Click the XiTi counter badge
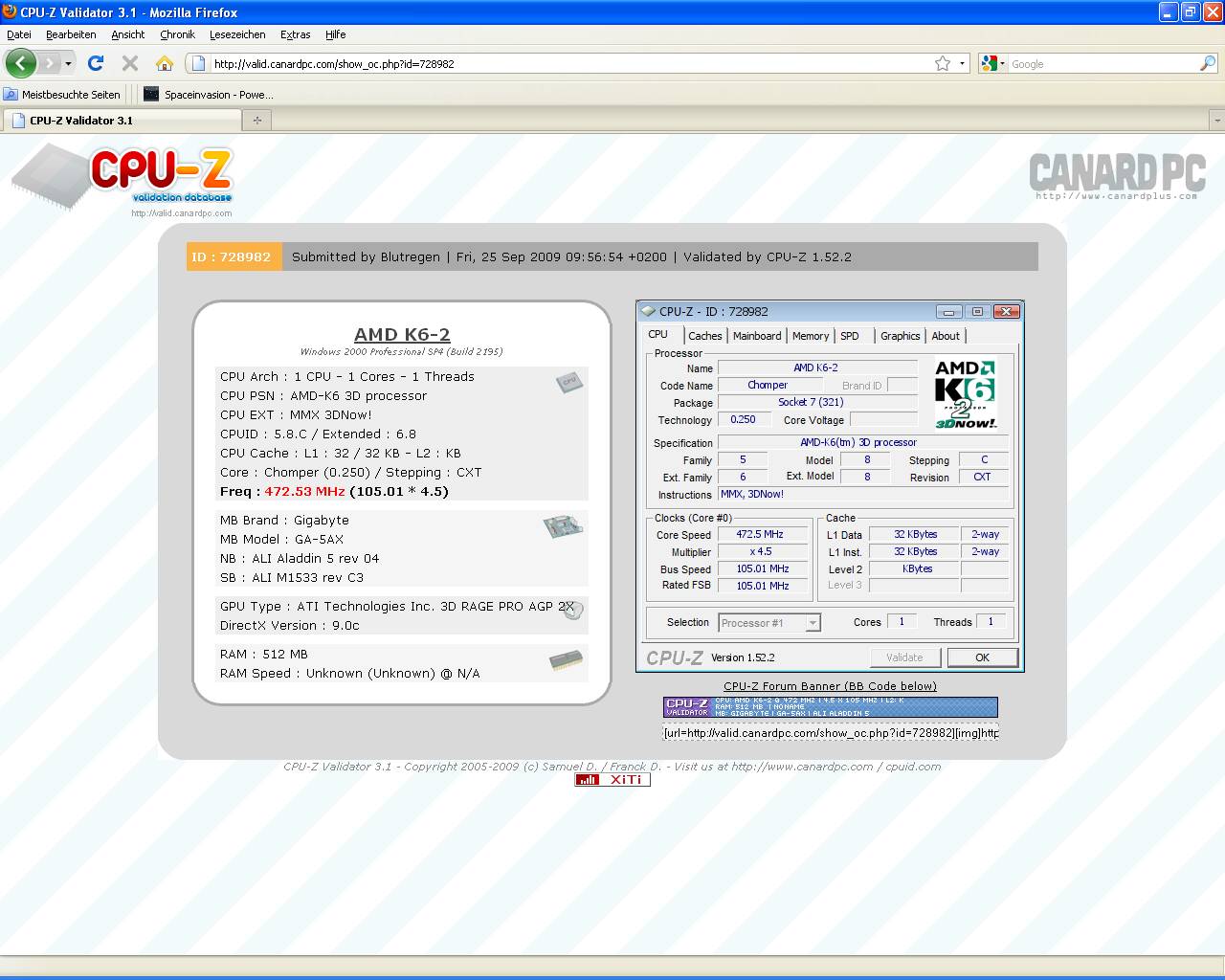 coord(612,780)
